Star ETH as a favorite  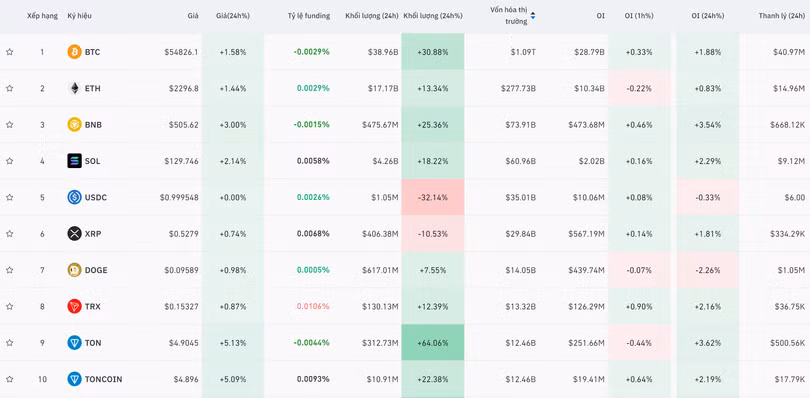coord(9,88)
